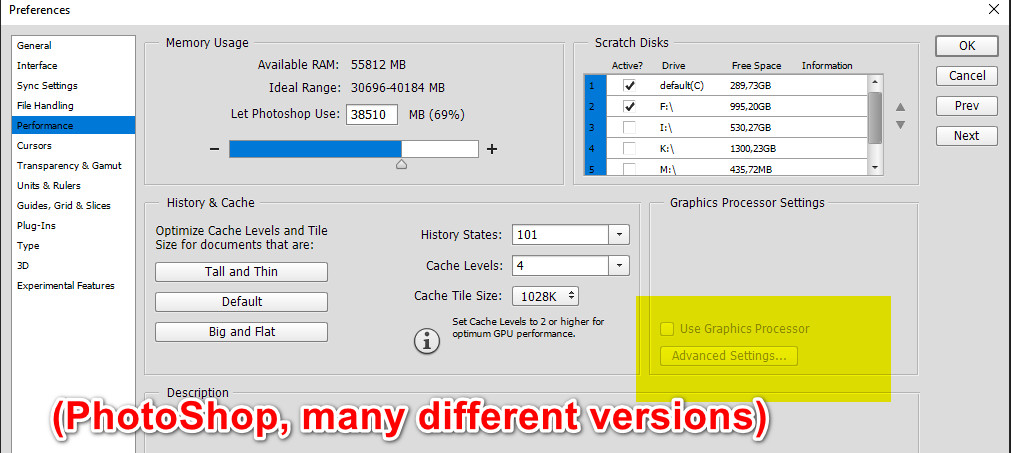This screenshot has height=453, width=1011.
Task: Move scratch disk up with arrow icon
Action: (901, 107)
